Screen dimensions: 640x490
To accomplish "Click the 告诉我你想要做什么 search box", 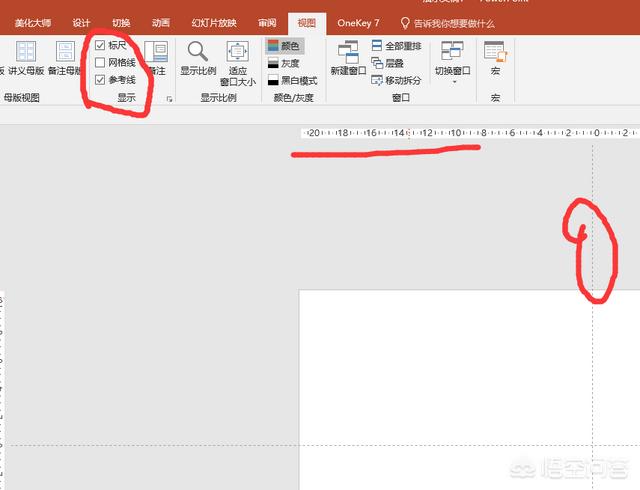I will (453, 22).
